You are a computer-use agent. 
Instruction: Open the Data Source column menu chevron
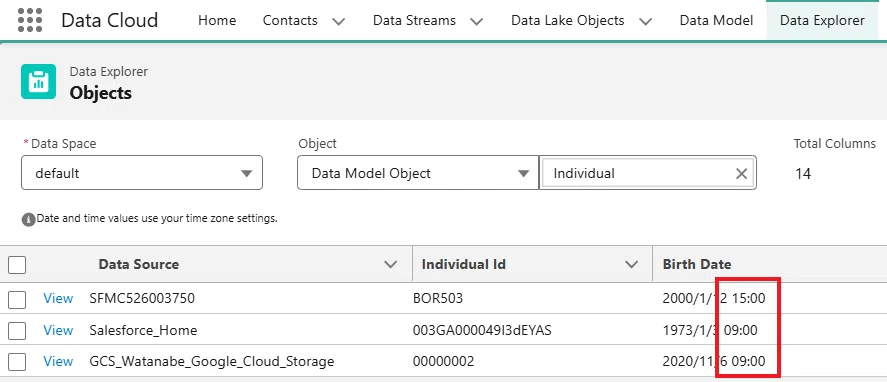click(x=390, y=264)
